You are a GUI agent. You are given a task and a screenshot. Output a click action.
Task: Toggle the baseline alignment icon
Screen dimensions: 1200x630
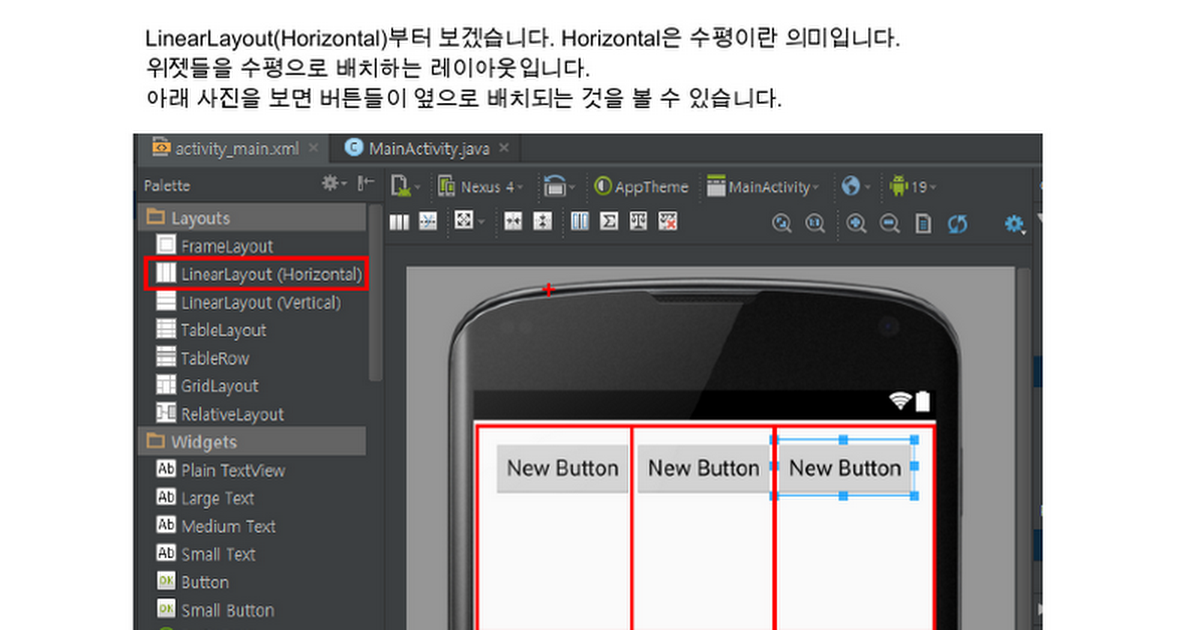tap(428, 222)
